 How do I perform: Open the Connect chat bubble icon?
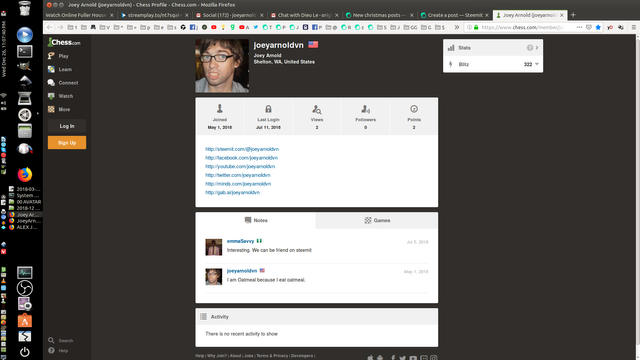(x=51, y=82)
